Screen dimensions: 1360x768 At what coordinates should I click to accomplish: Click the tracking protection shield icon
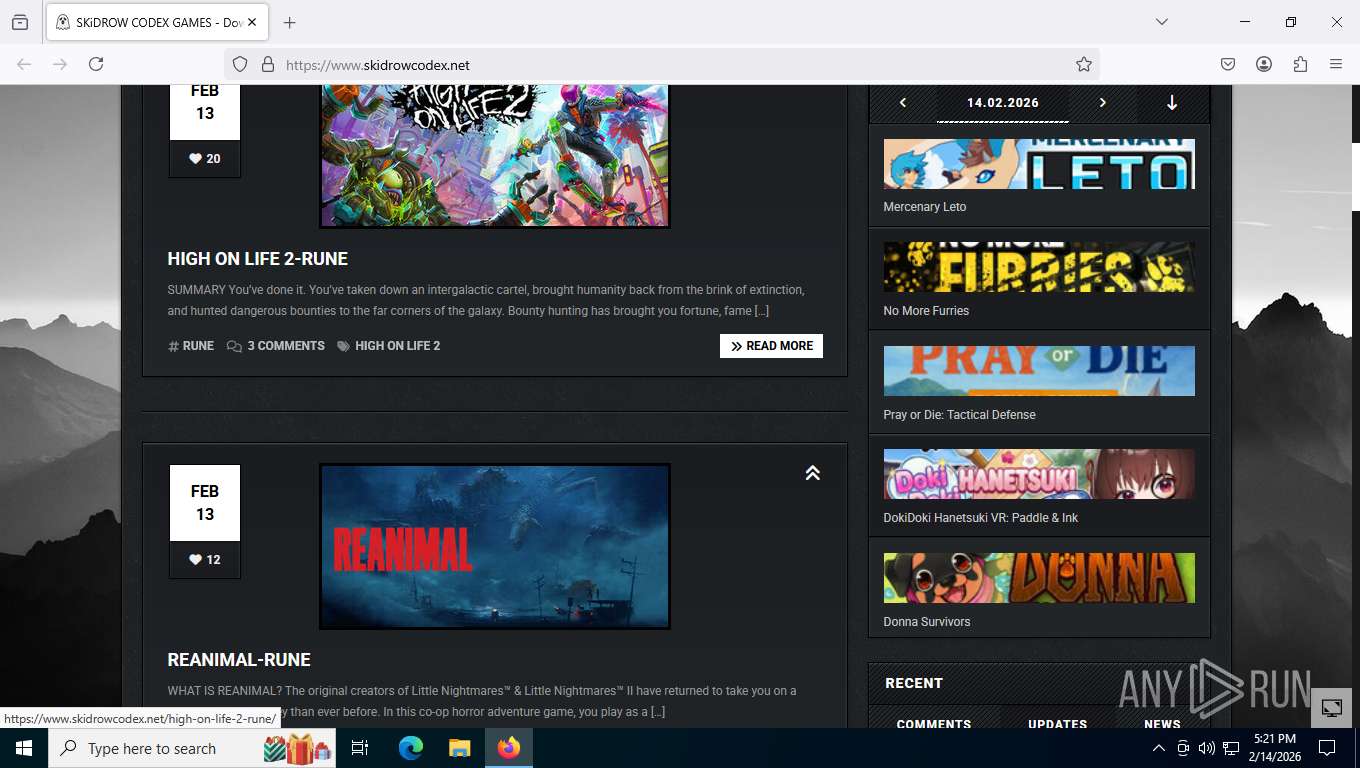tap(240, 64)
